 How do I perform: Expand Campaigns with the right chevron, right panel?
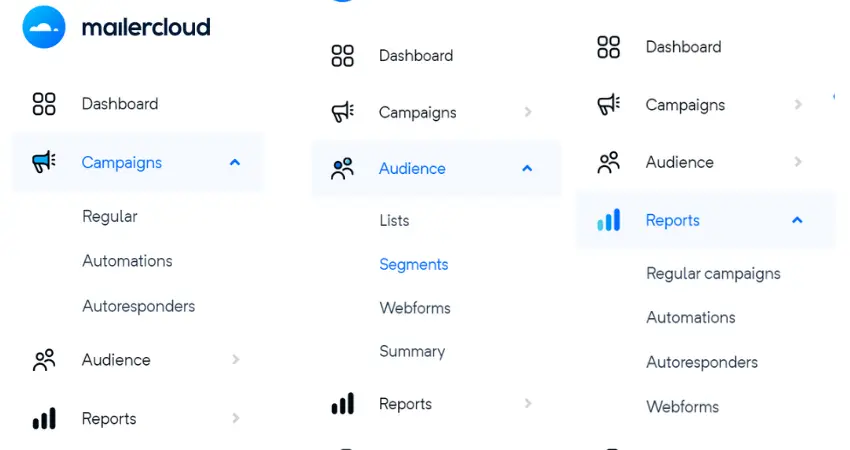point(798,104)
